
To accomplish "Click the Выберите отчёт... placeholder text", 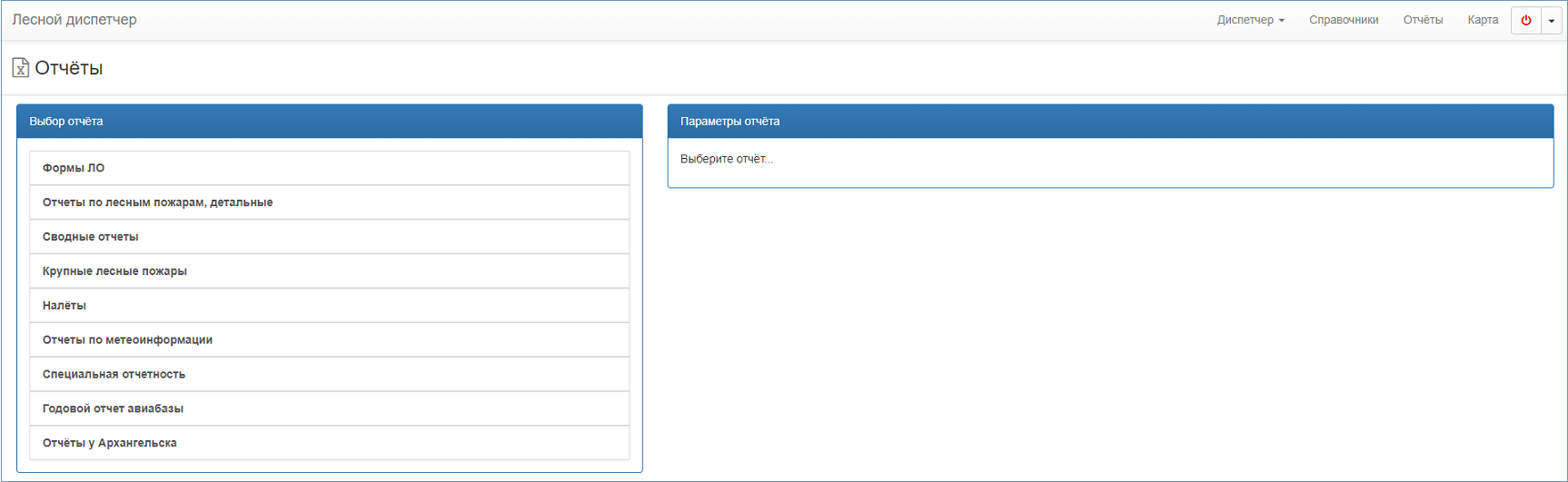I will (x=726, y=159).
